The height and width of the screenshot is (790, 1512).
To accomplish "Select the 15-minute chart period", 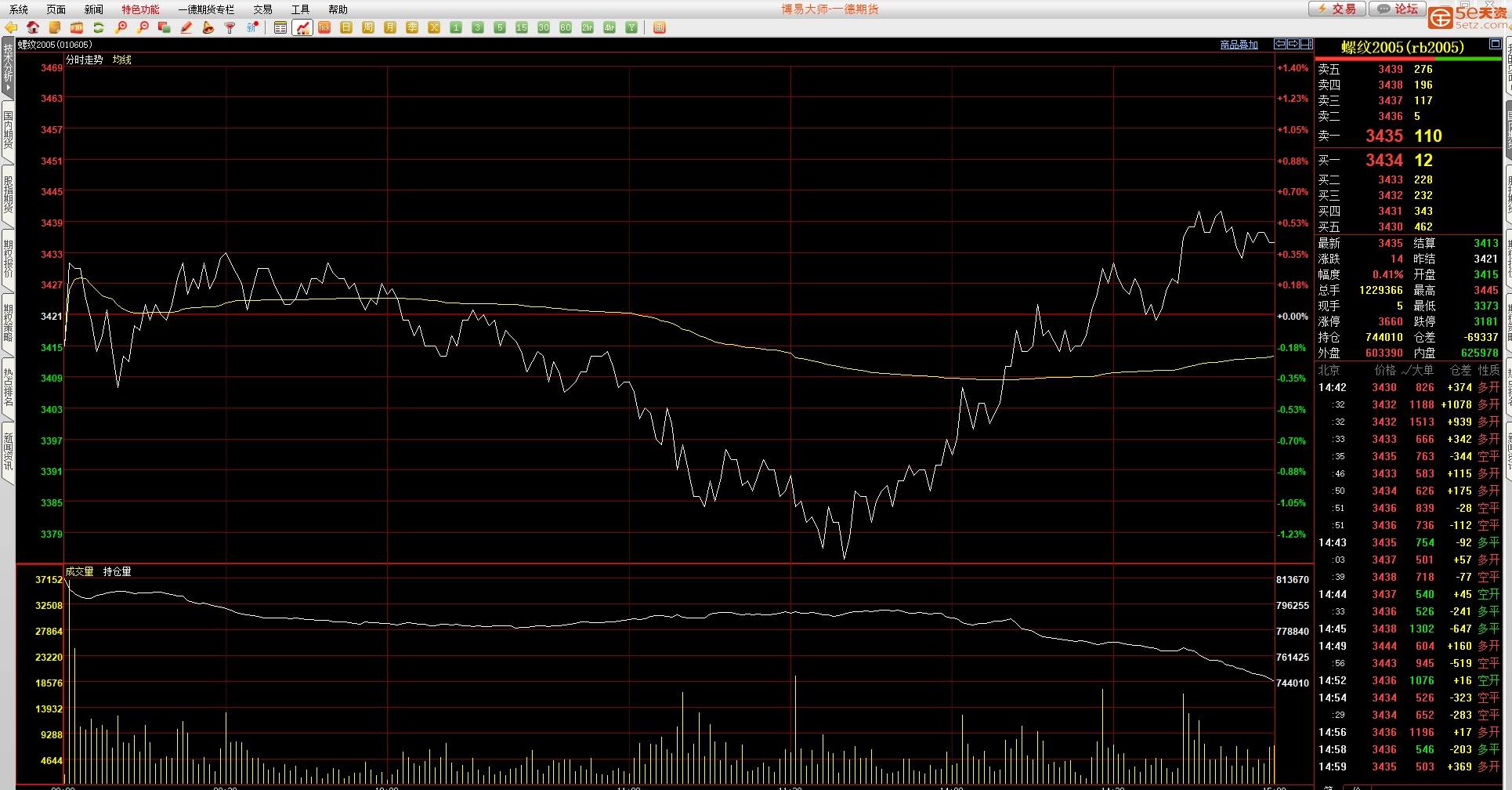I will [522, 27].
